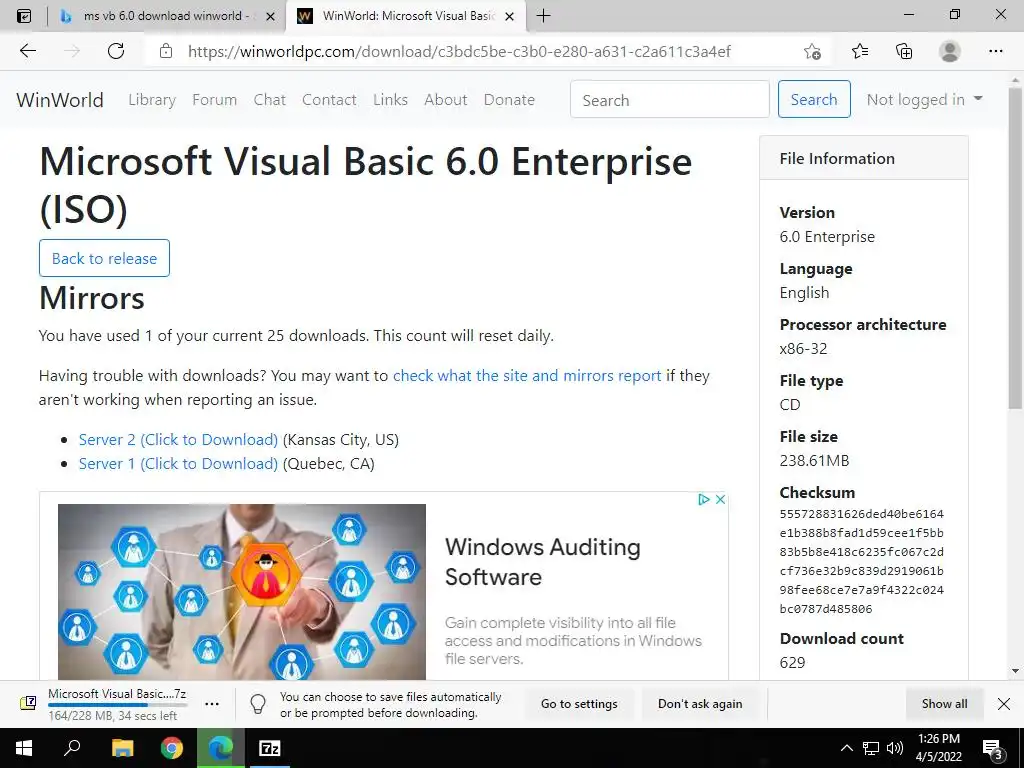Launch Google Chrome from taskbar
1024x768 pixels.
pos(172,748)
